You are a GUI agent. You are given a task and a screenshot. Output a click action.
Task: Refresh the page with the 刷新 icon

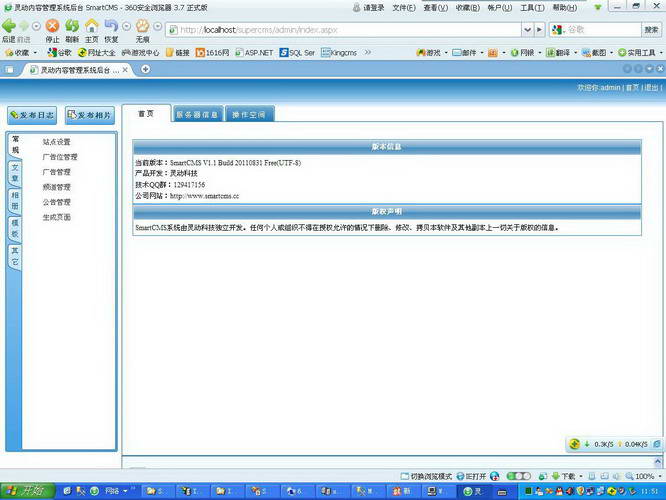(x=72, y=26)
